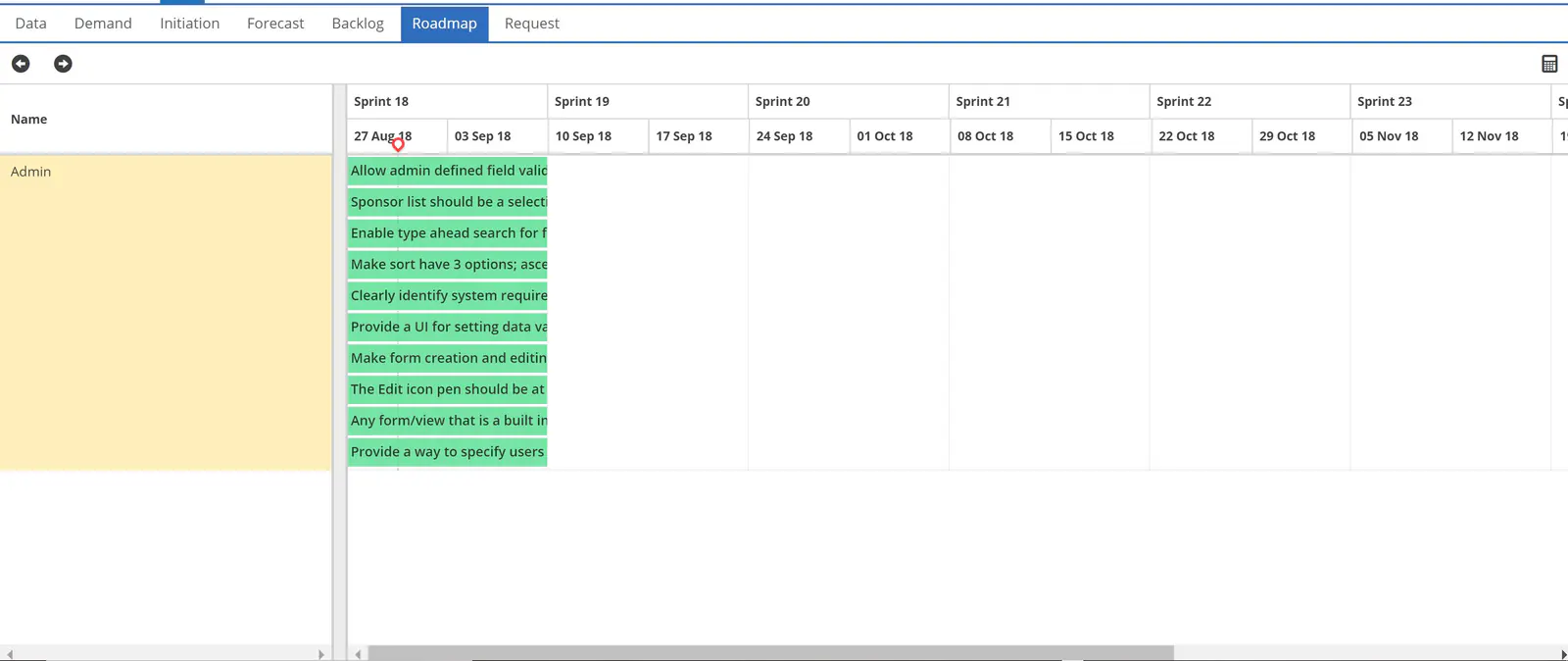The width and height of the screenshot is (1568, 661).
Task: Click the 17 Sep 18 date column
Action: coord(699,136)
